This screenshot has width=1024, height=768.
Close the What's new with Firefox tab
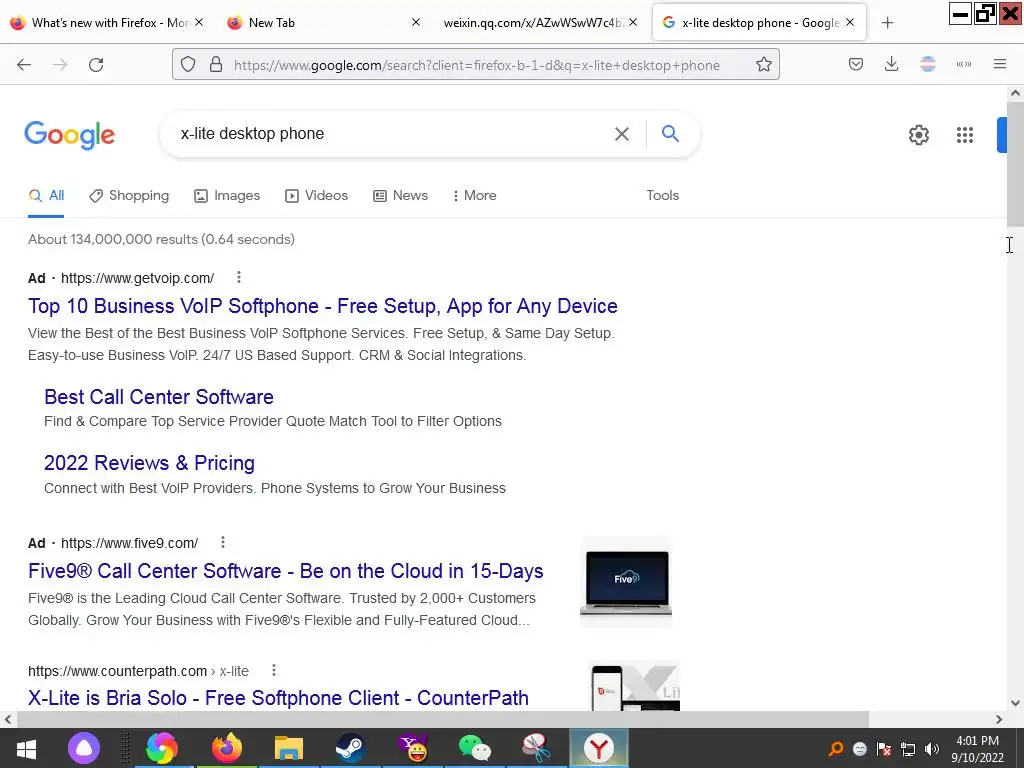point(199,22)
